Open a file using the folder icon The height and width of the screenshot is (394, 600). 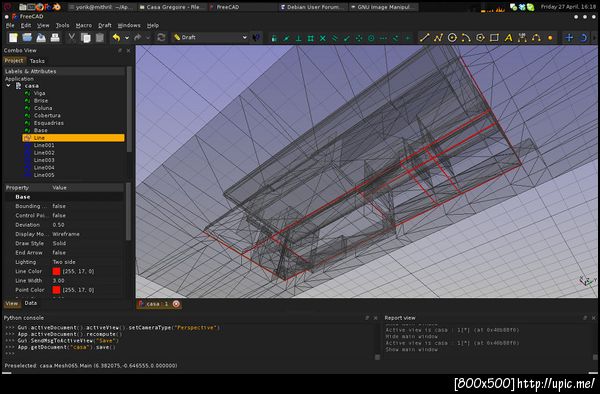tap(27, 37)
